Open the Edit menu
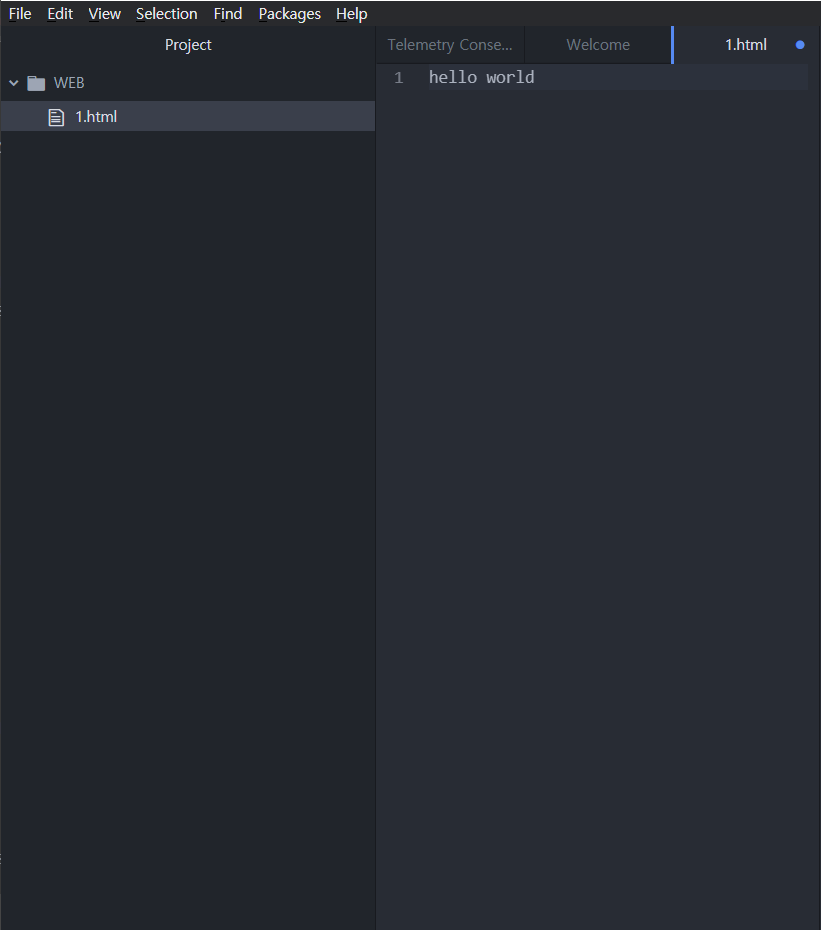 click(x=59, y=13)
